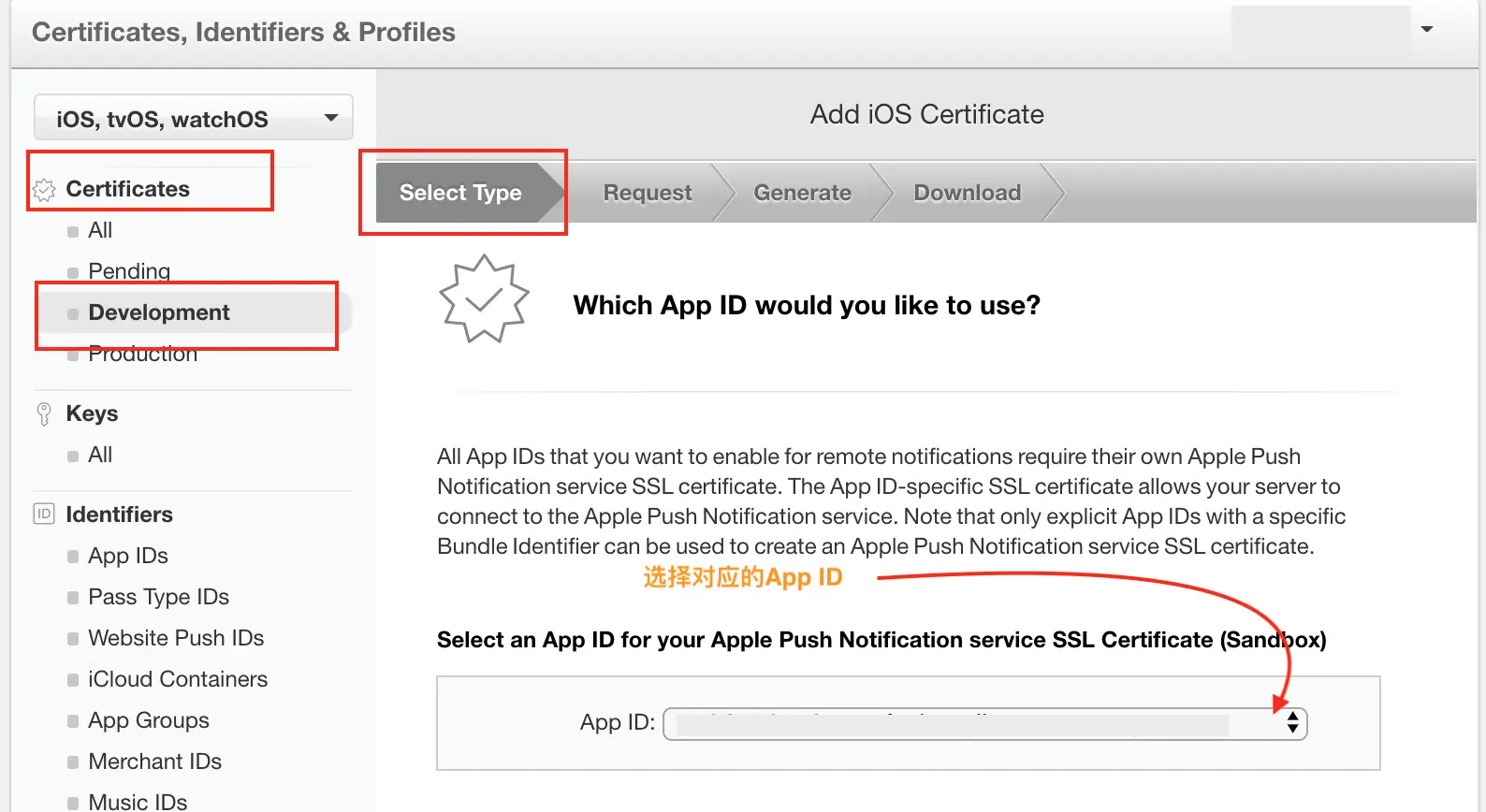The image size is (1486, 812).
Task: Open Merchant IDs list
Action: [154, 761]
